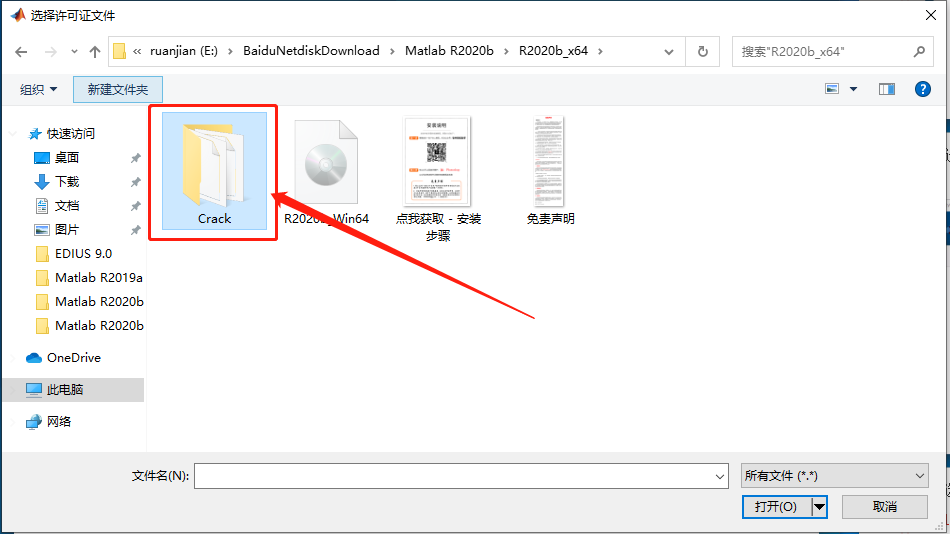Select the 免责声明 document
This screenshot has height=534, width=950.
(x=550, y=171)
